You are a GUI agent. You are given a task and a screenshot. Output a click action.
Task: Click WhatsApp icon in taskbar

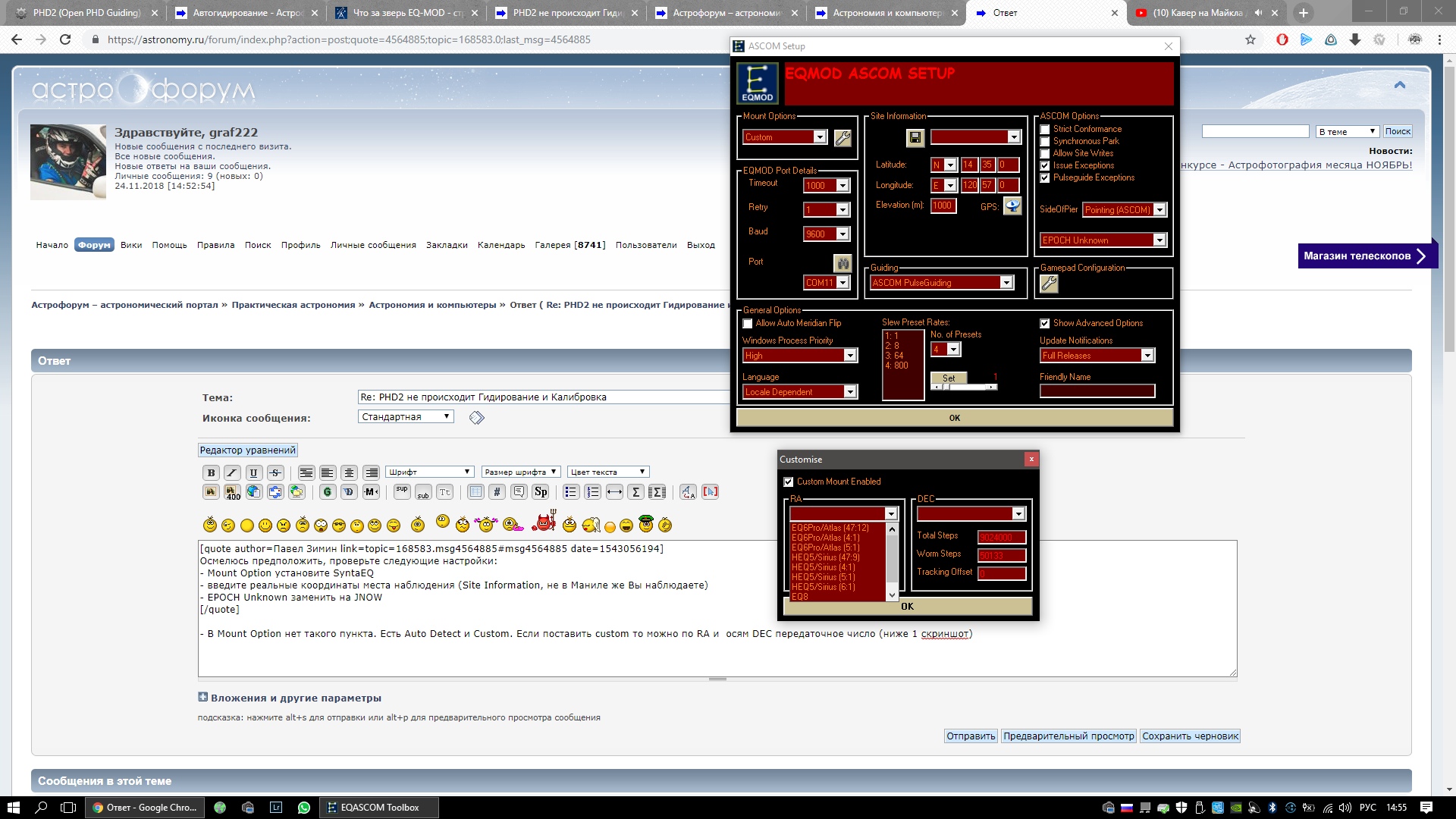click(304, 808)
